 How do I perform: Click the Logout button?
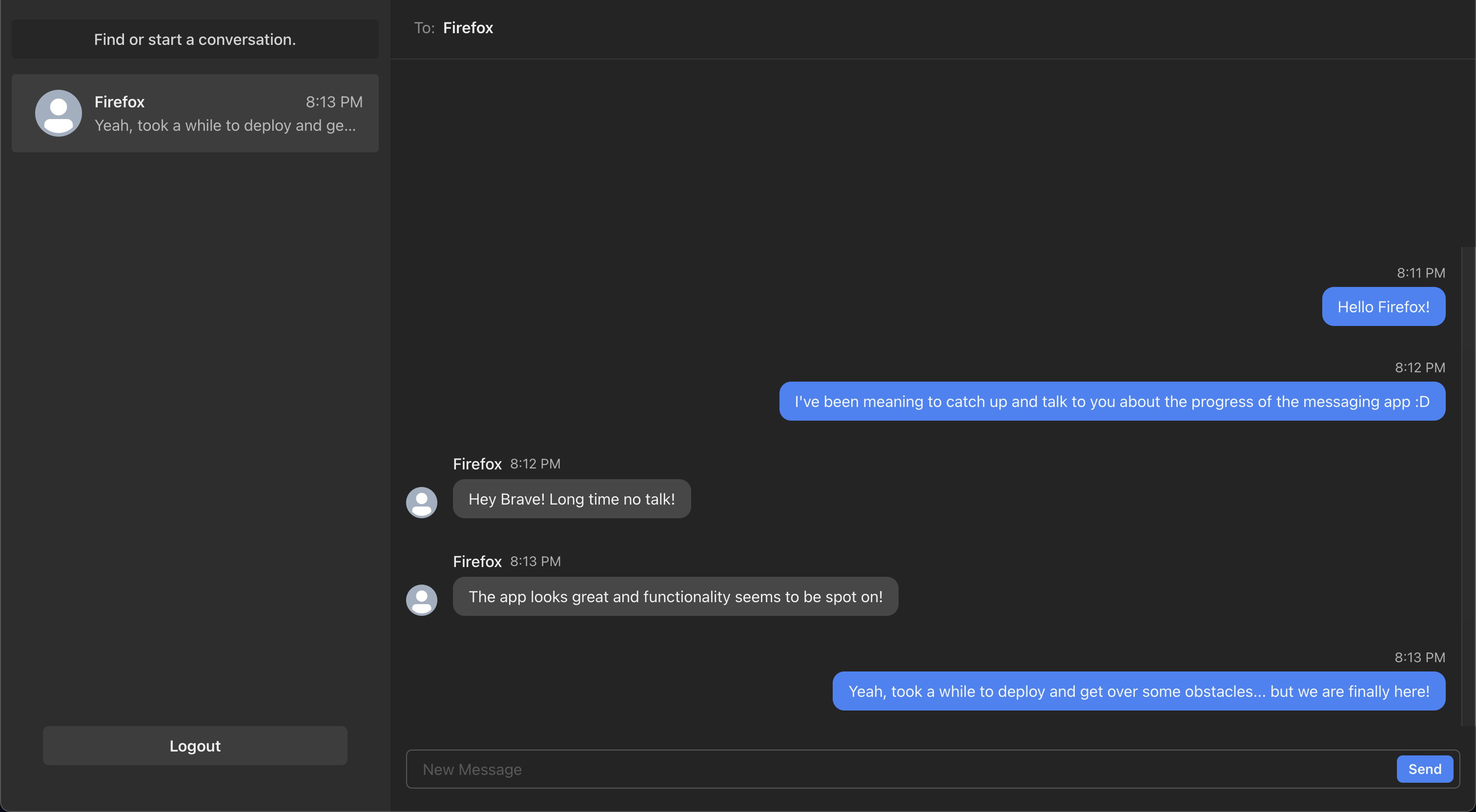point(194,746)
